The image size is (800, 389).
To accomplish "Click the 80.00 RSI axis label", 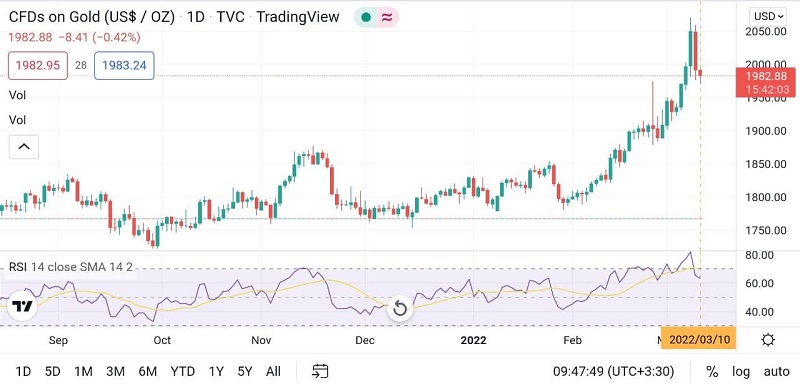I will [759, 255].
